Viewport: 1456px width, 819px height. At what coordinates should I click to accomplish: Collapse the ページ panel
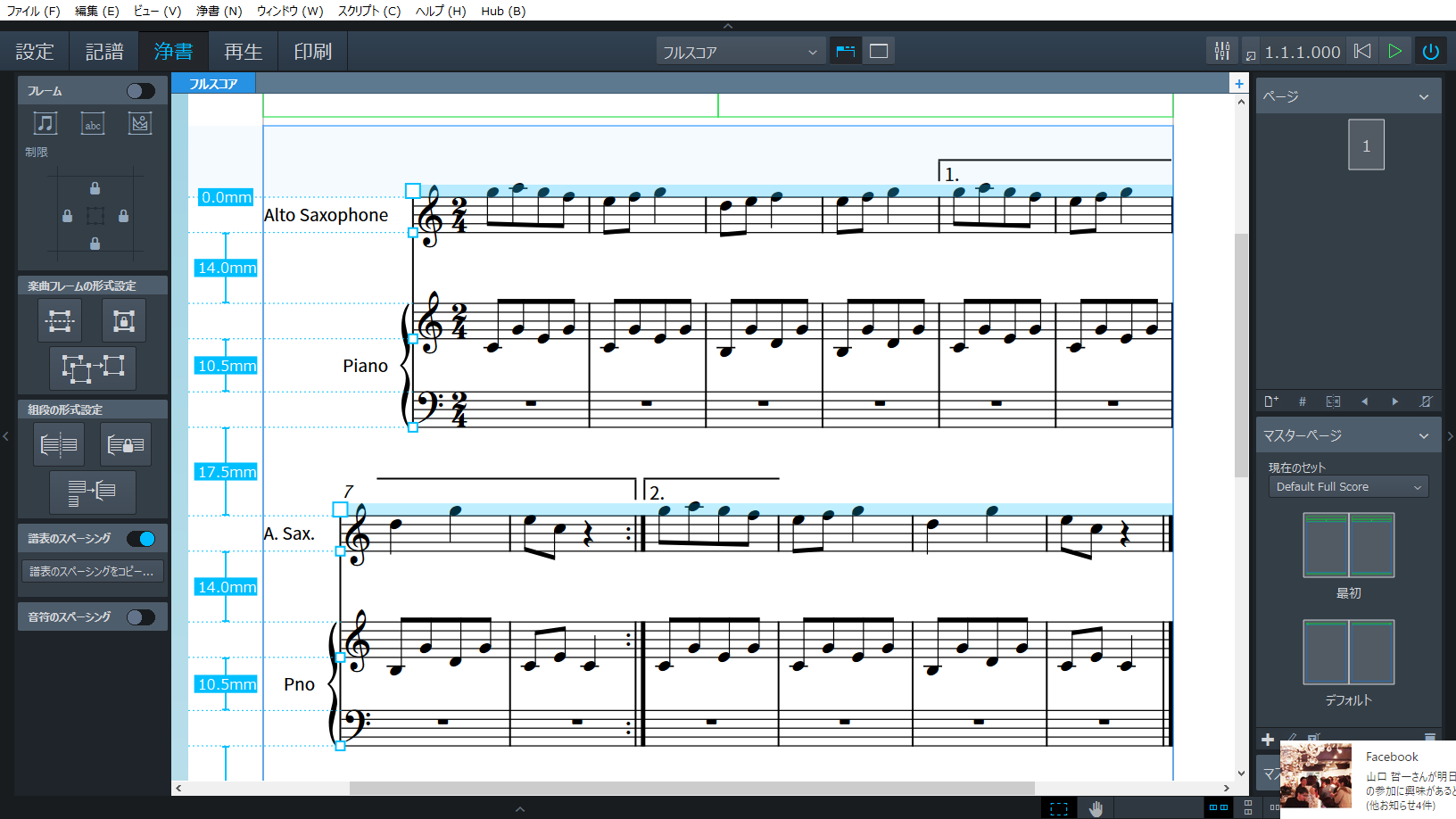(1424, 96)
